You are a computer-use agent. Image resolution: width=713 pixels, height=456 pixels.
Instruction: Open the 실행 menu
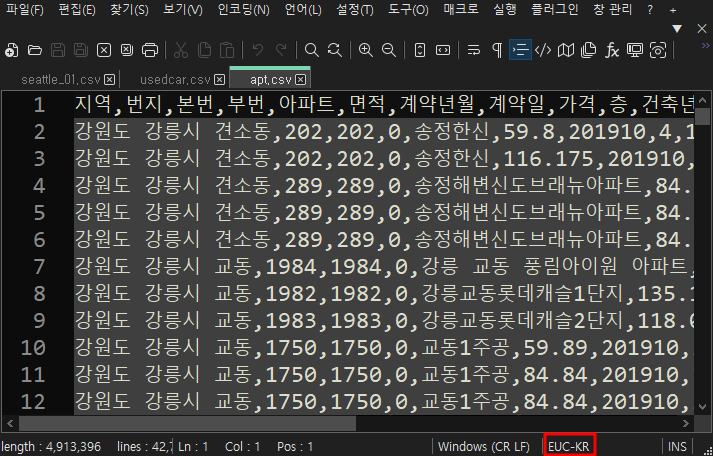(505, 10)
